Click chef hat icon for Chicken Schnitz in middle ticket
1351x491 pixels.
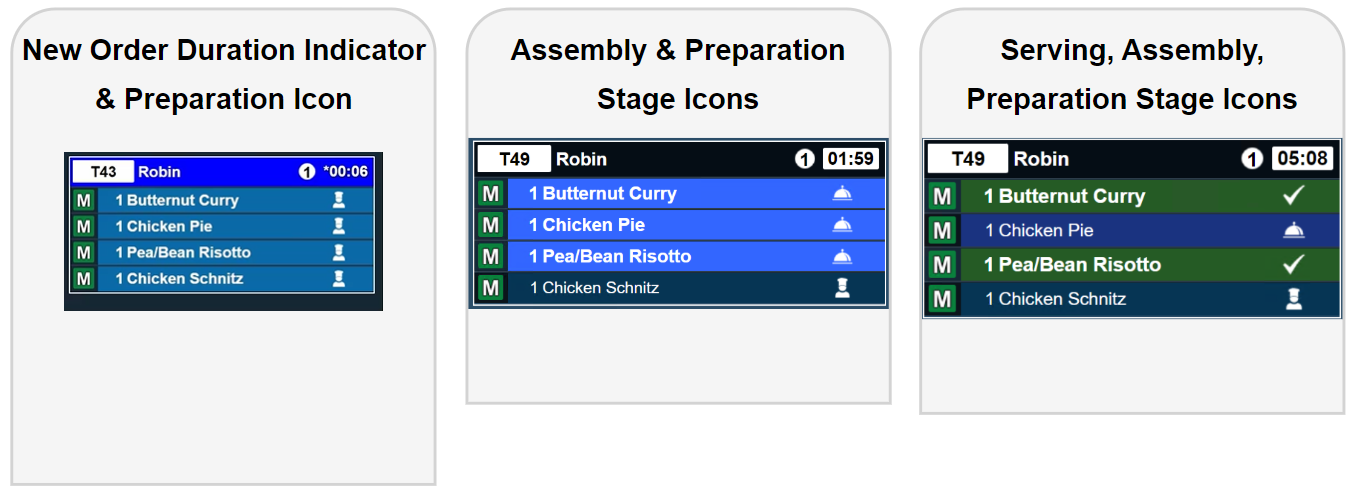click(x=842, y=288)
